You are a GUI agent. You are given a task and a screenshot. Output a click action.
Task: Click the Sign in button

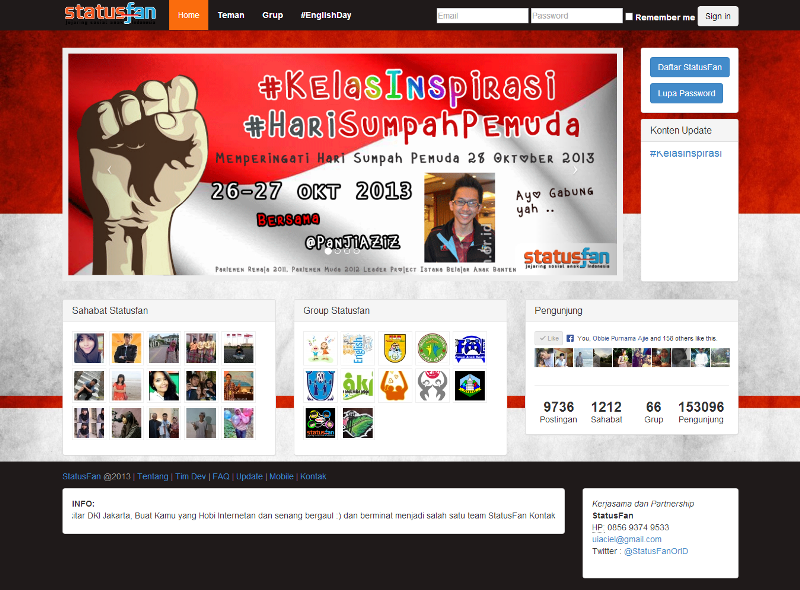click(718, 16)
